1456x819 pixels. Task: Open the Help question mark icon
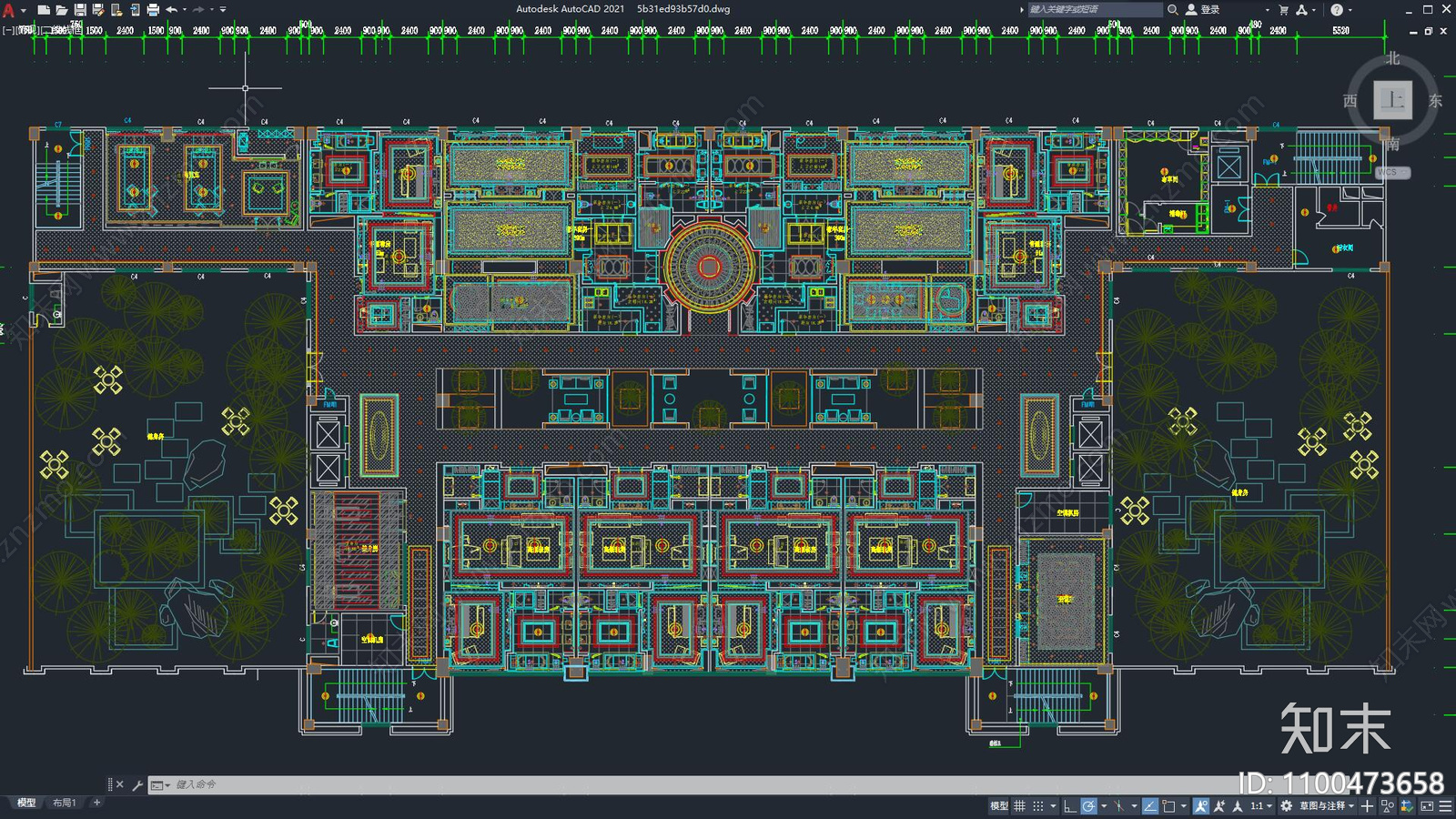1336,9
